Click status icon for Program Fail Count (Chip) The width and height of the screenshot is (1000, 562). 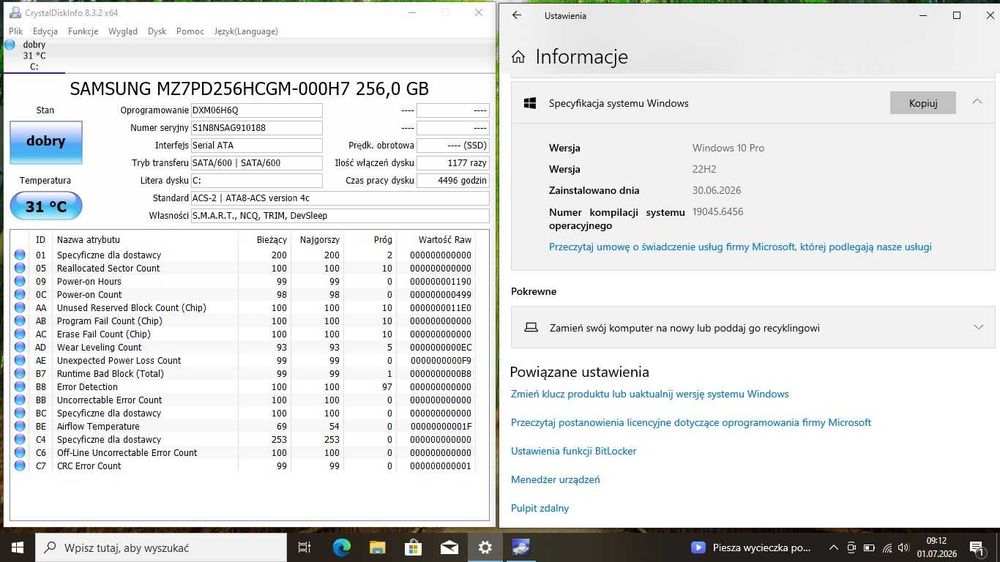click(20, 321)
